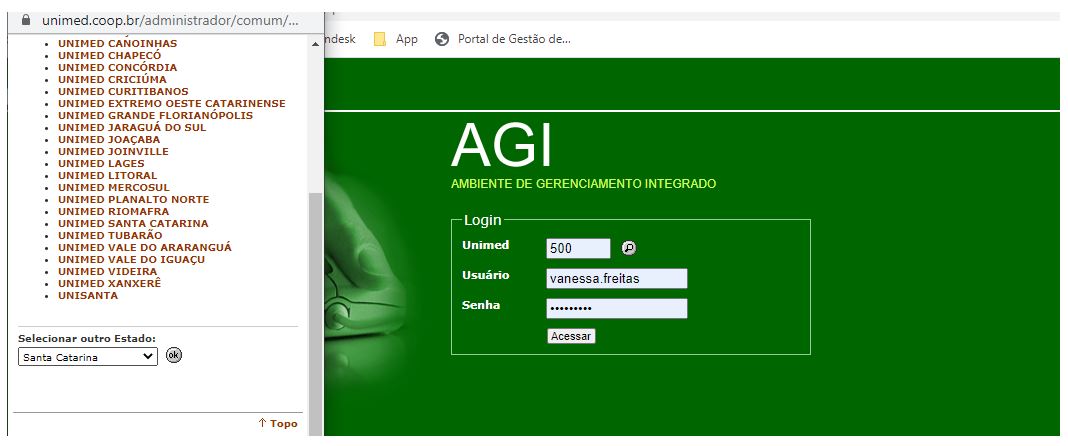Open the Santa Catarina state dropdown
Image resolution: width=1068 pixels, height=446 pixels.
[x=88, y=357]
